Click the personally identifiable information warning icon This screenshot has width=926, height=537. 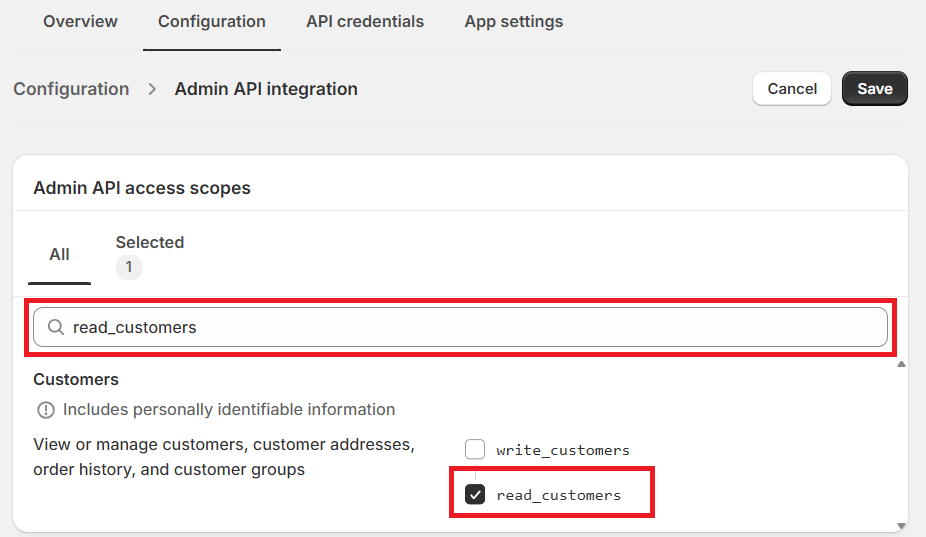[45, 410]
